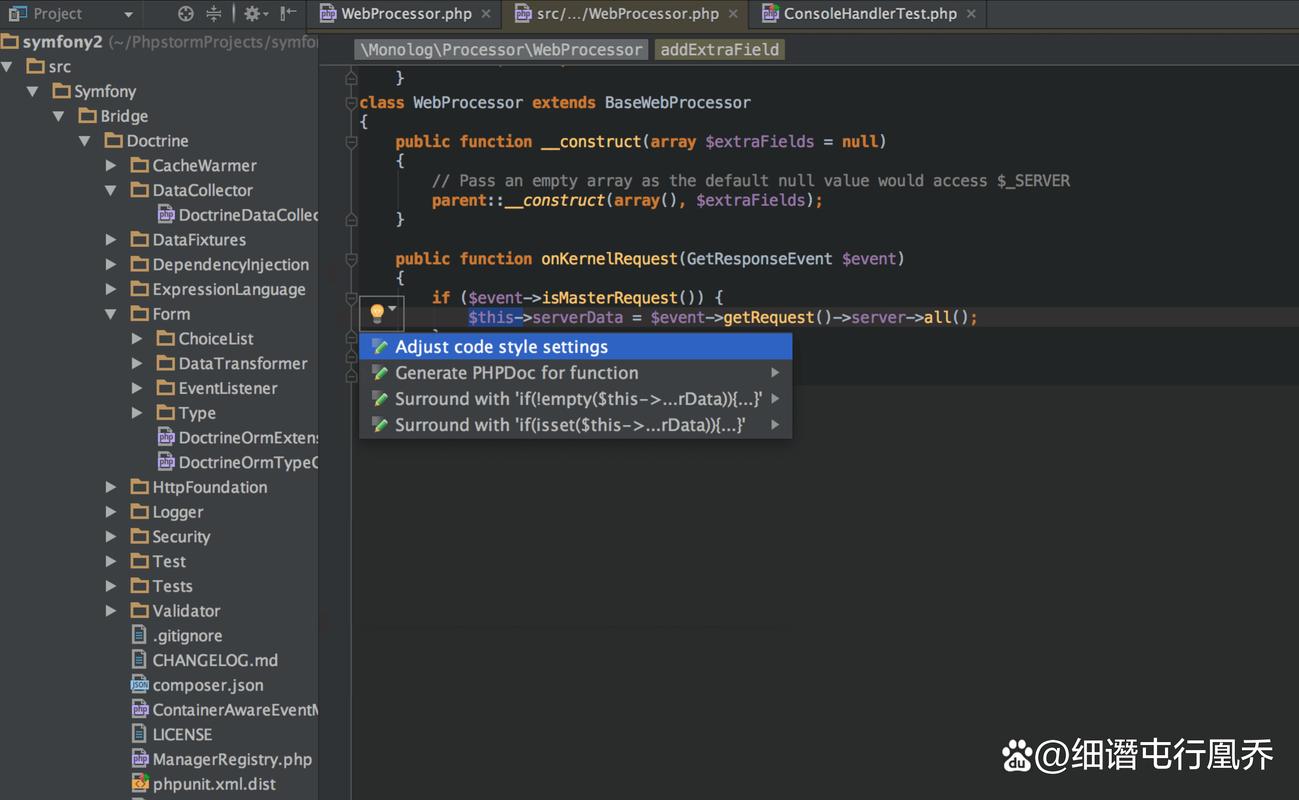Click the collapse all icon in Project toolbar

point(214,14)
